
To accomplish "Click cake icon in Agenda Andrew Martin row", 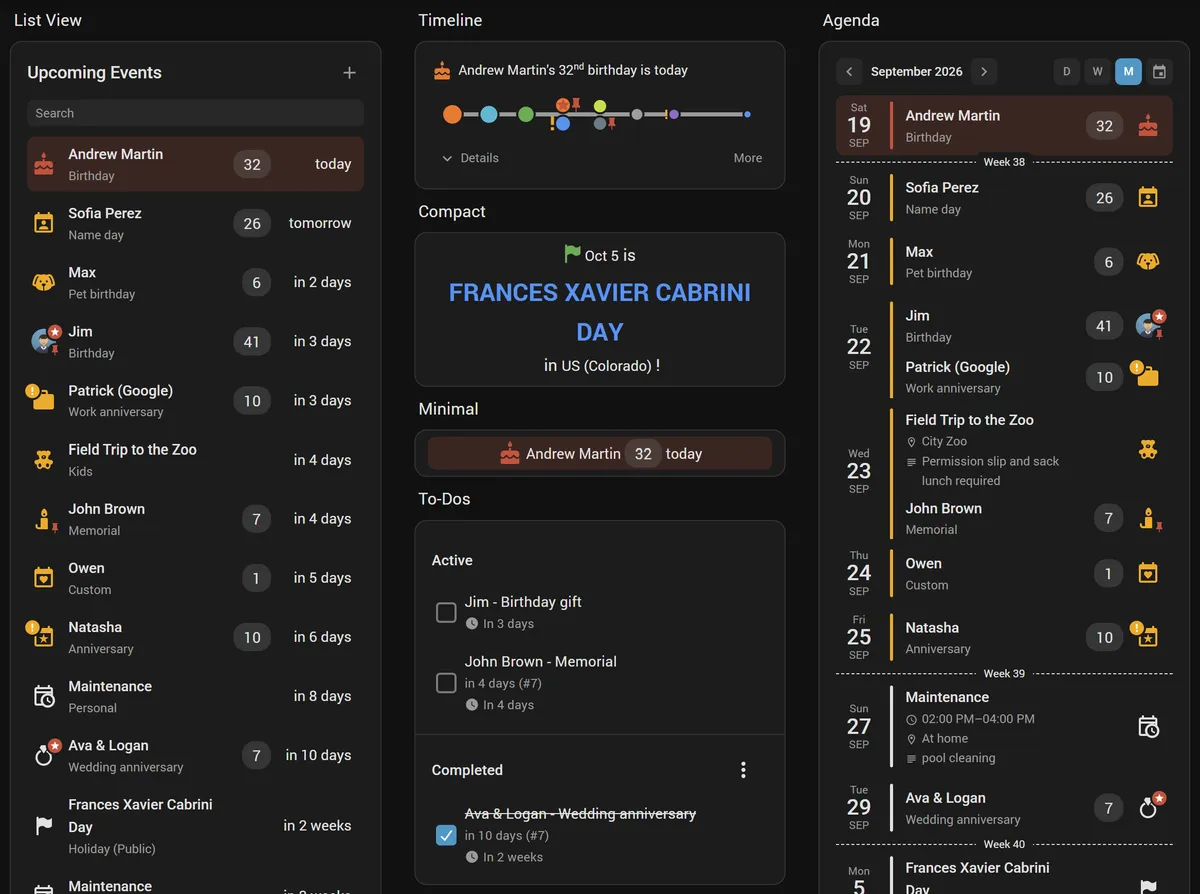I will [1148, 126].
